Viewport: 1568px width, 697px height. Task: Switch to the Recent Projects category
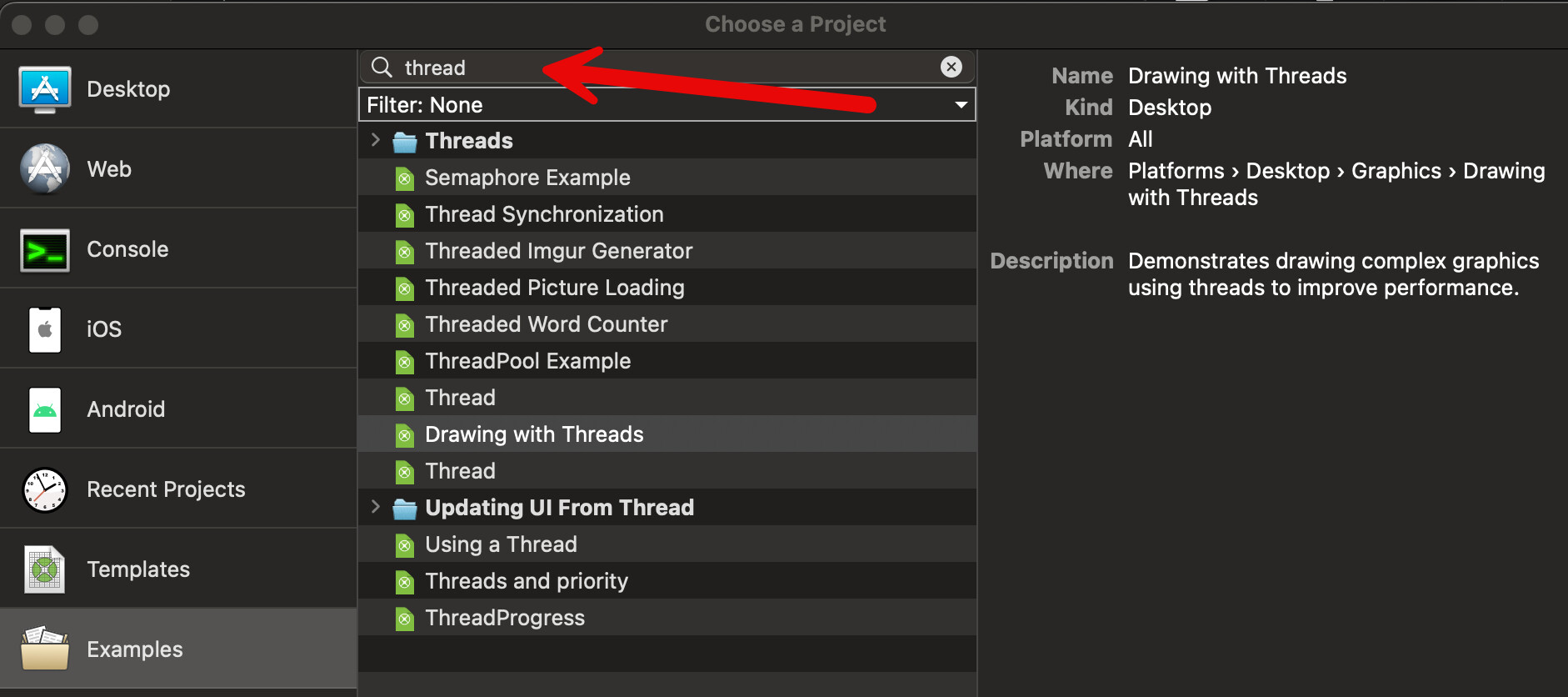[x=166, y=489]
